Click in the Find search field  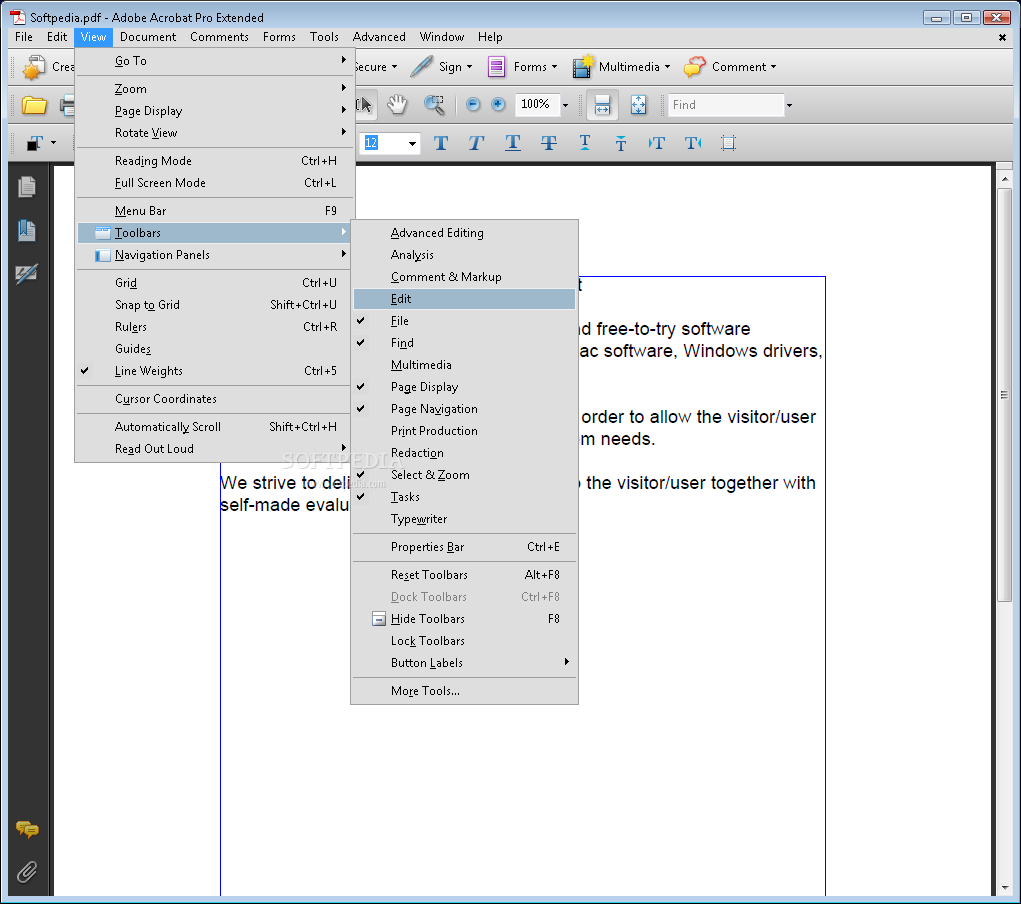pyautogui.click(x=725, y=105)
